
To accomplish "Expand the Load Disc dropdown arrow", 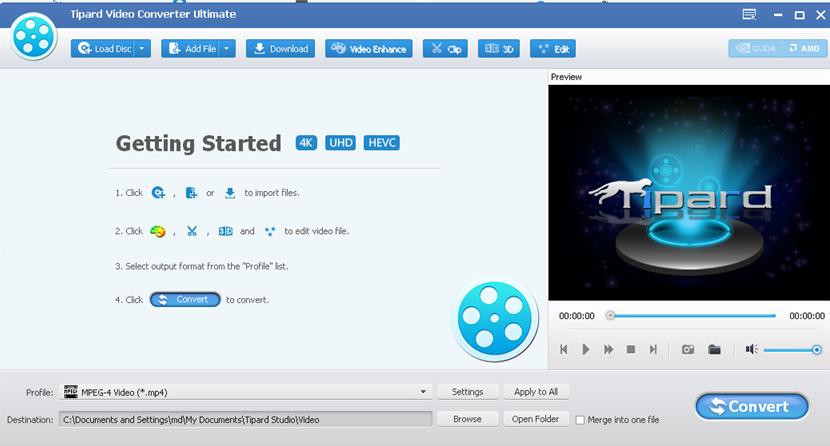I will (142, 48).
